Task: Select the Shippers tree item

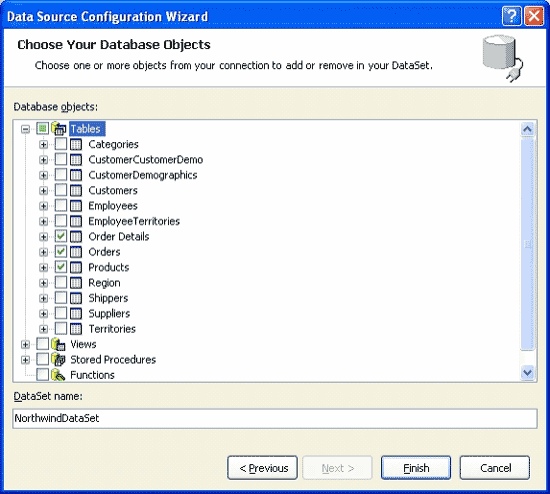Action: pyautogui.click(x=108, y=298)
